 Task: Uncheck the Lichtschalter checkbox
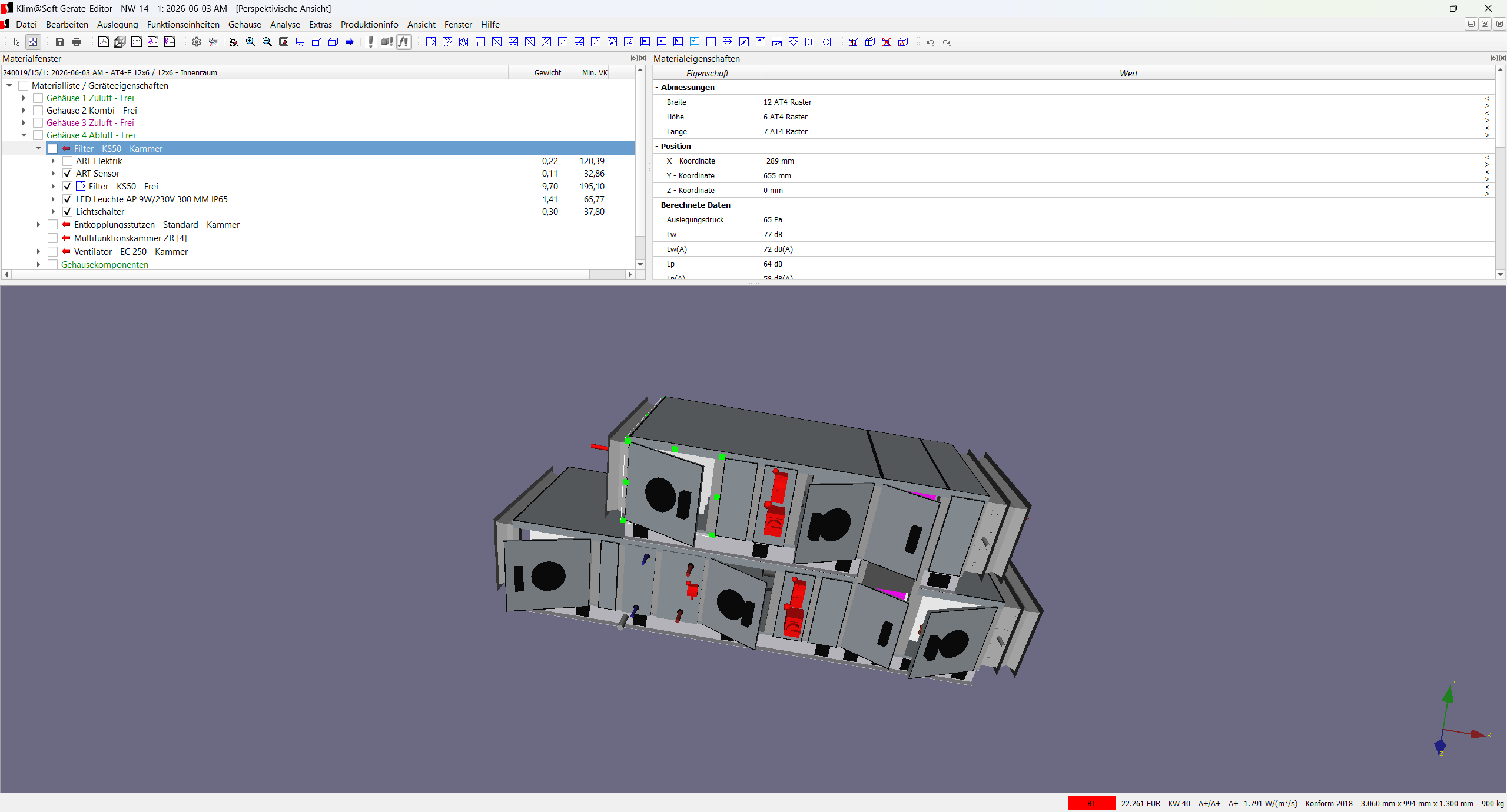[68, 212]
